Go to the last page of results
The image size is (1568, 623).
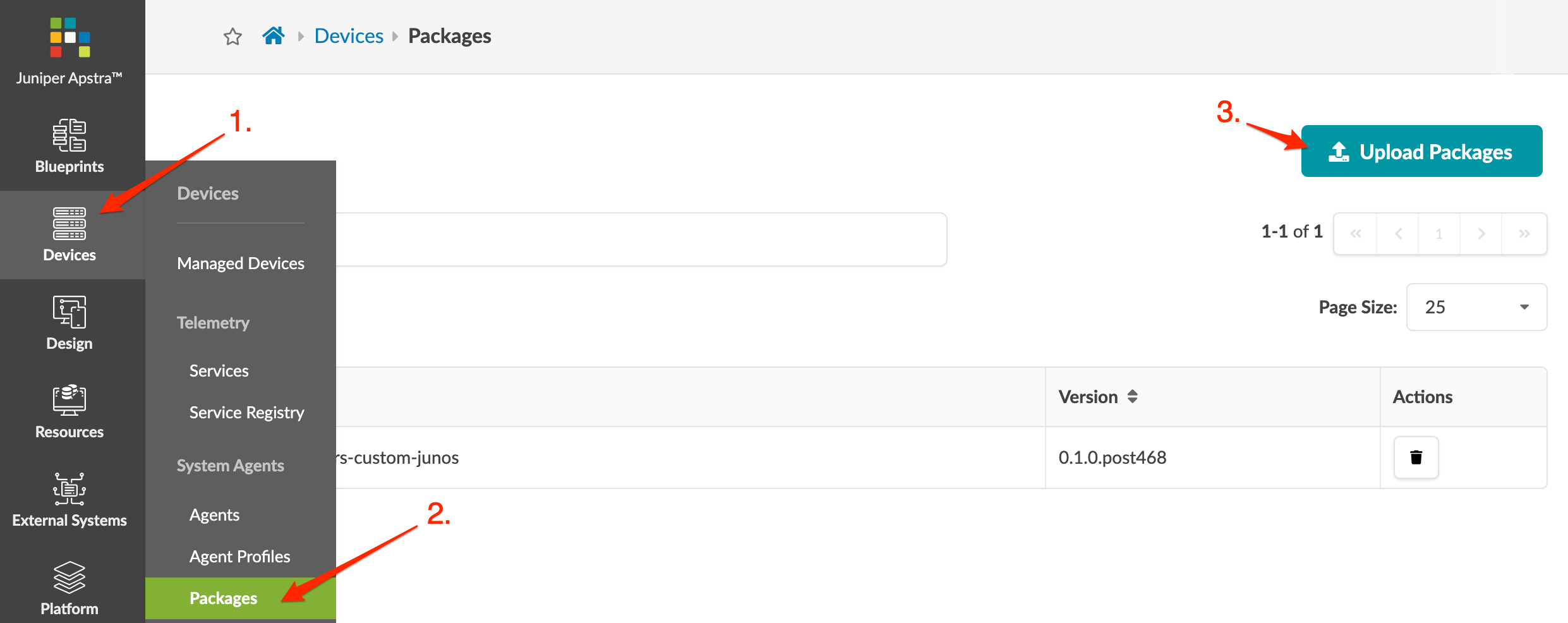1524,234
